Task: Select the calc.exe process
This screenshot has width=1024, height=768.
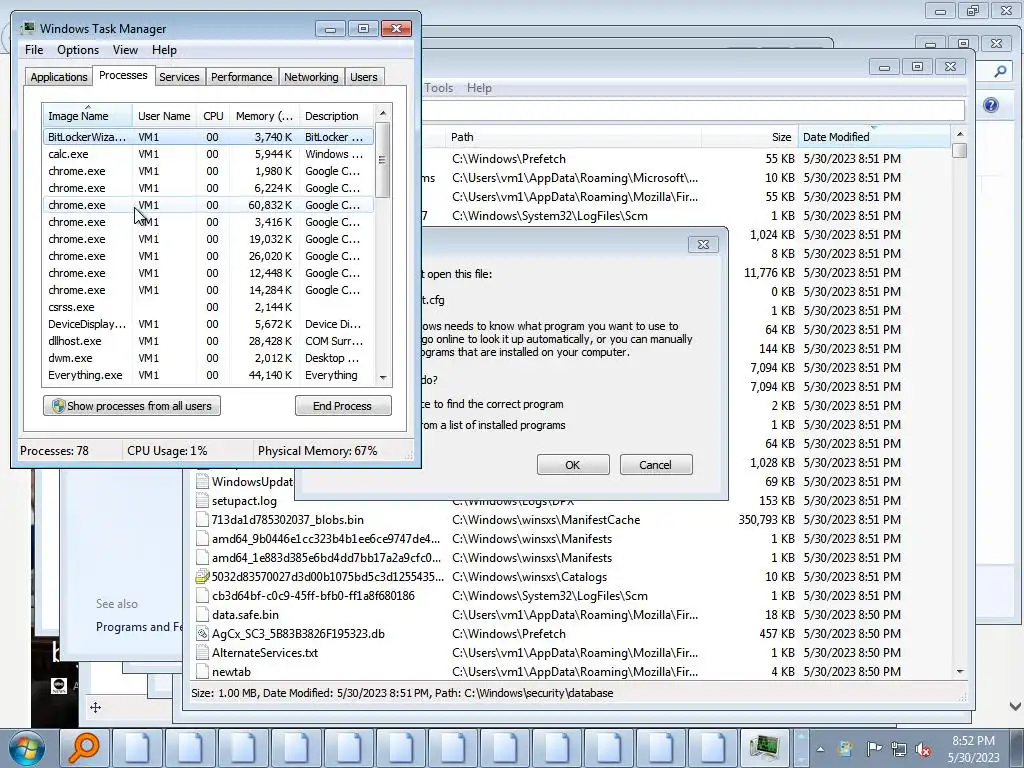Action: (x=208, y=154)
